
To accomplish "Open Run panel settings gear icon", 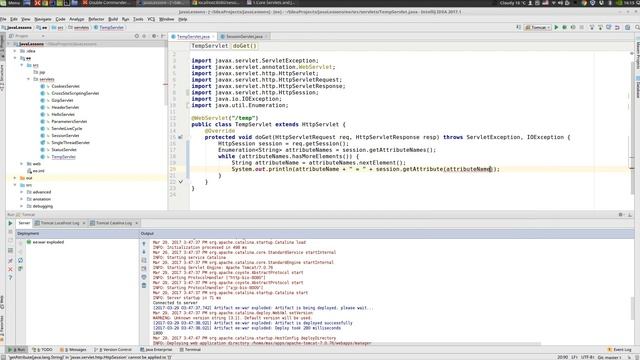I will [x=620, y=215].
